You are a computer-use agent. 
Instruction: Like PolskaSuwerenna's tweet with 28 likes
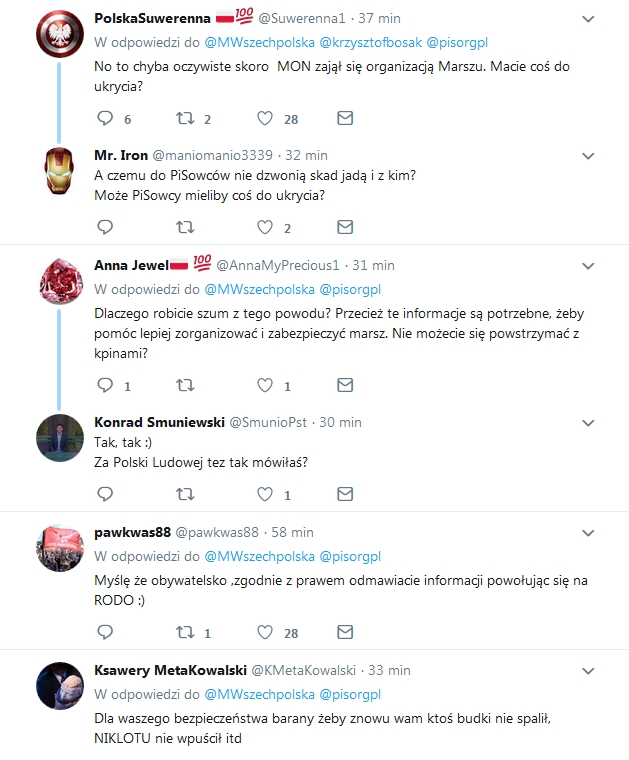click(265, 118)
